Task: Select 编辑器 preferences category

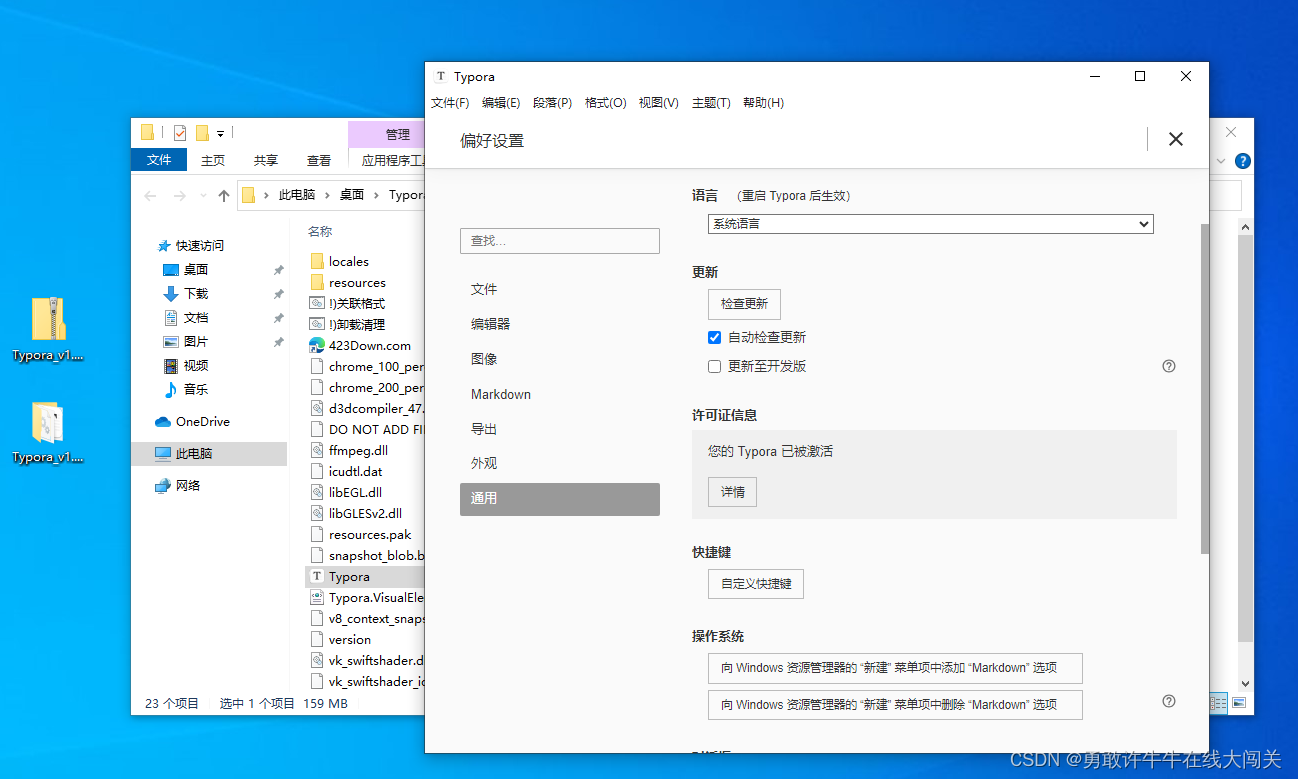Action: [x=560, y=324]
